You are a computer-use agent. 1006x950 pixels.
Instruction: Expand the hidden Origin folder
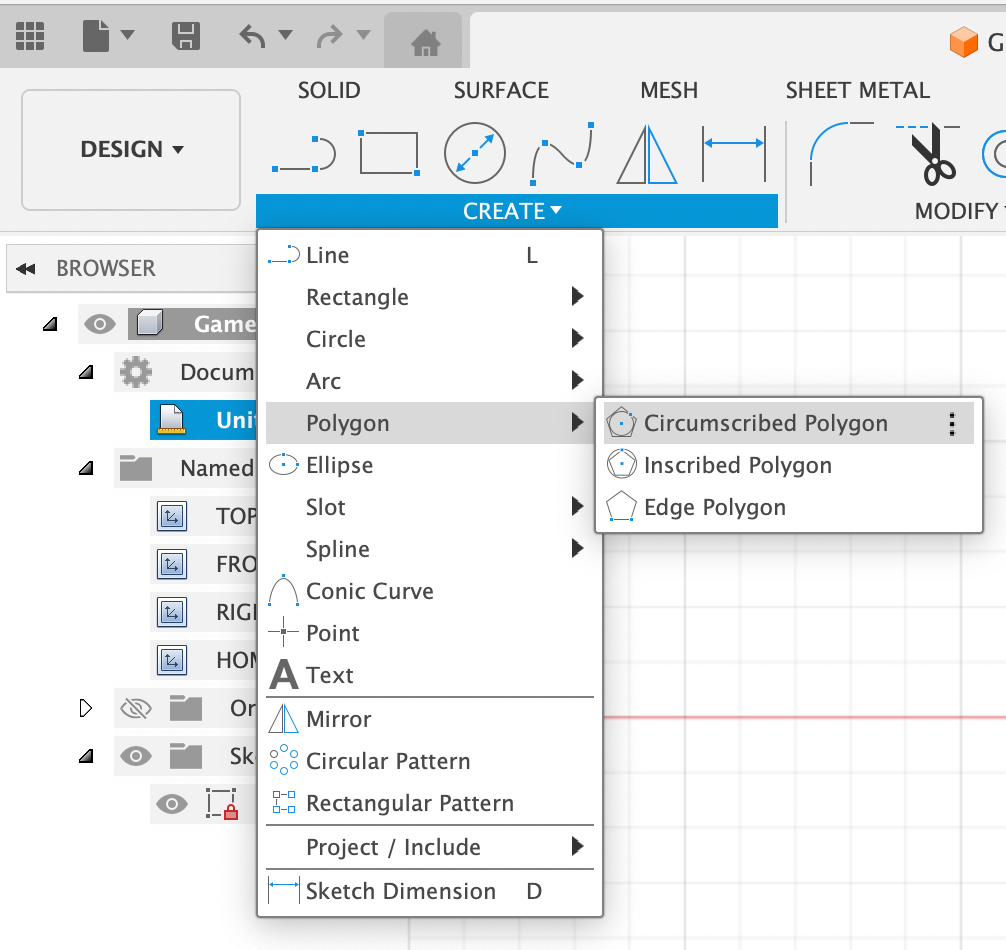(x=85, y=708)
